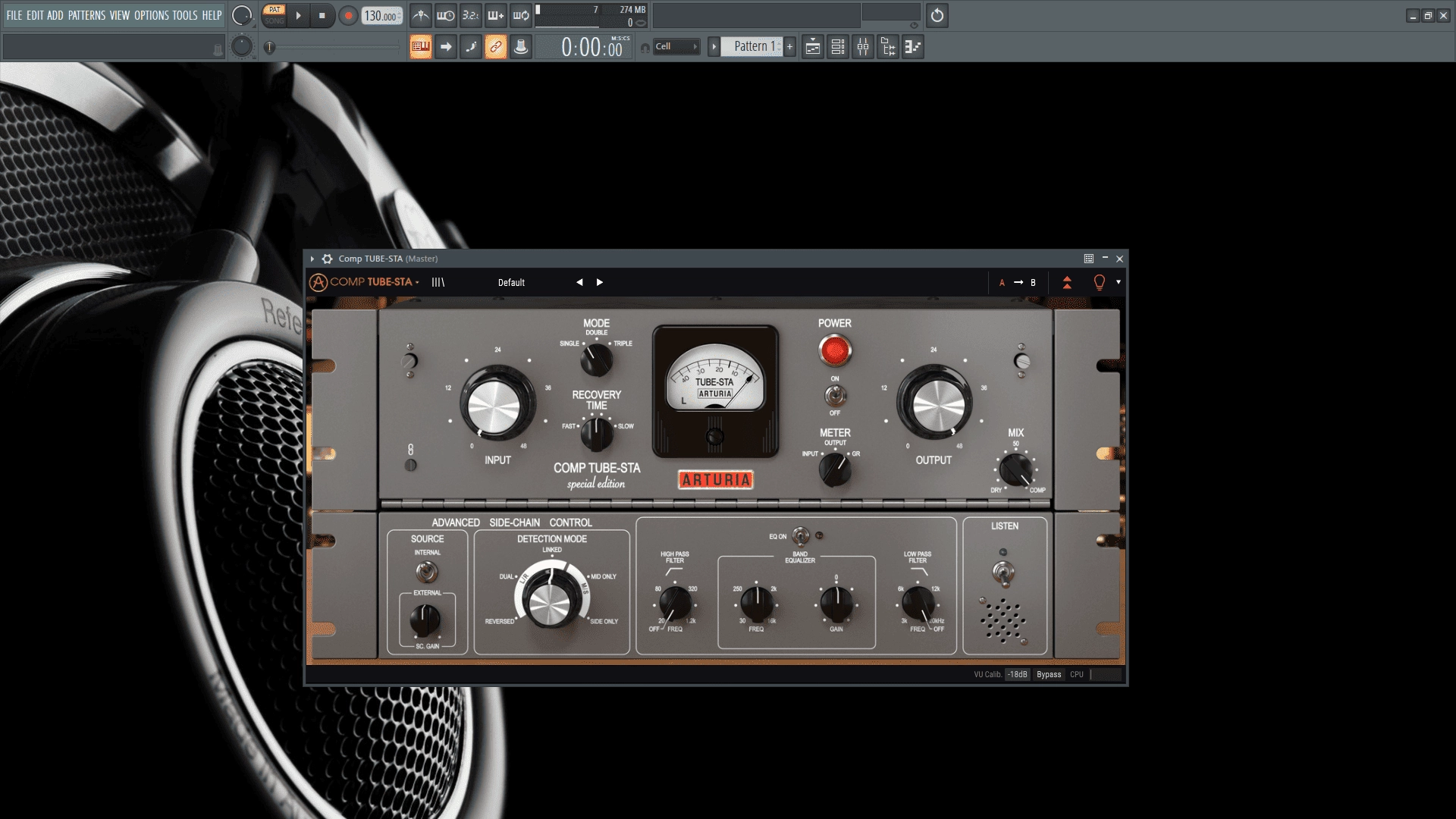Image resolution: width=1456 pixels, height=819 pixels.
Task: Click the lightbulb tutorial icon
Action: (1100, 283)
